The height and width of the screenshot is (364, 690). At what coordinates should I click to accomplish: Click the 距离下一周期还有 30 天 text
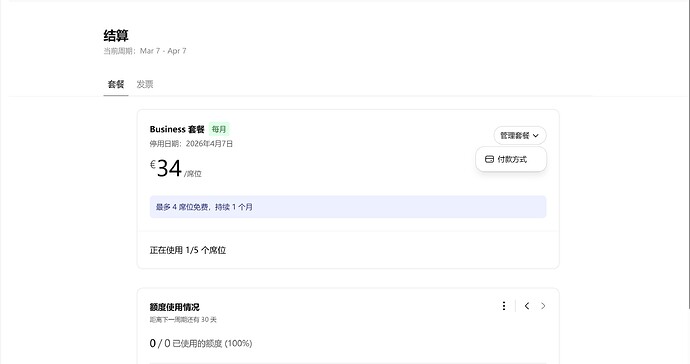(183, 320)
